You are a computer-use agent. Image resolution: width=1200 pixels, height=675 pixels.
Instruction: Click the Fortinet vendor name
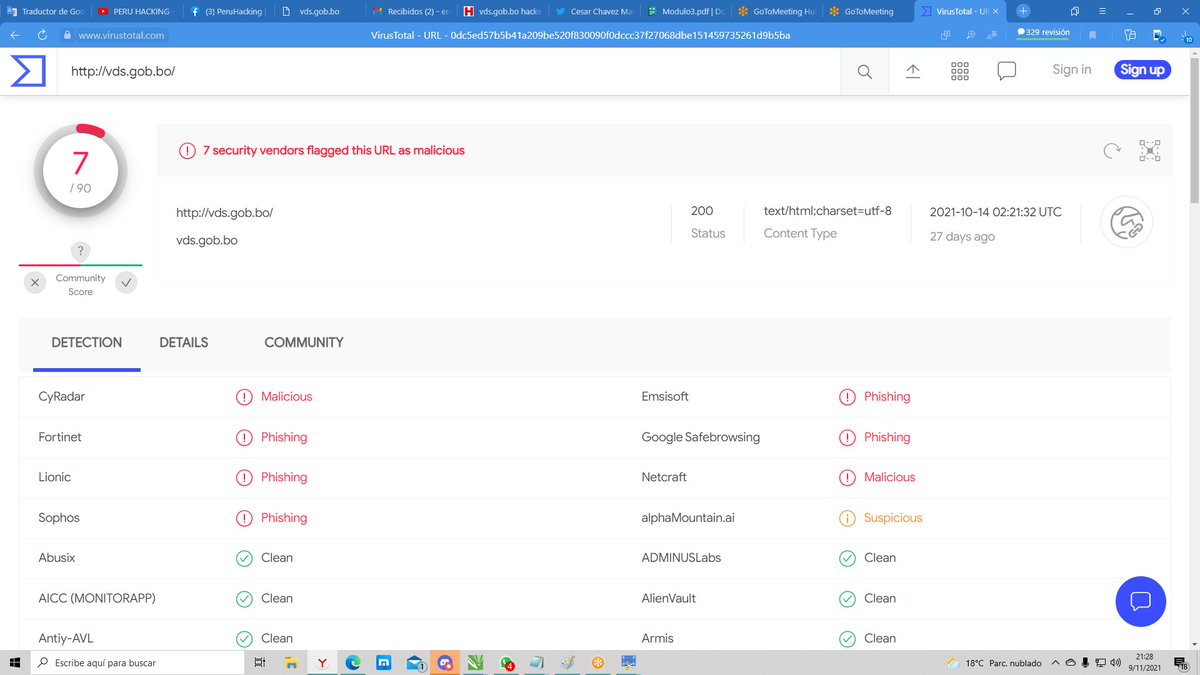click(x=61, y=437)
